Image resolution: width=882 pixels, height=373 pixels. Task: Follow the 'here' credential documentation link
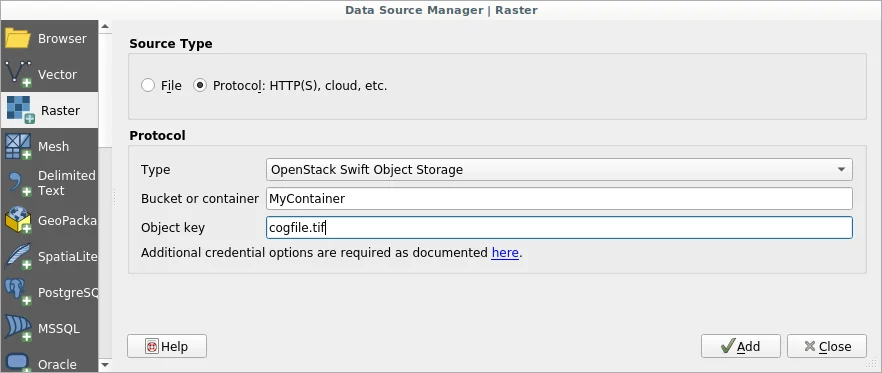pos(505,253)
